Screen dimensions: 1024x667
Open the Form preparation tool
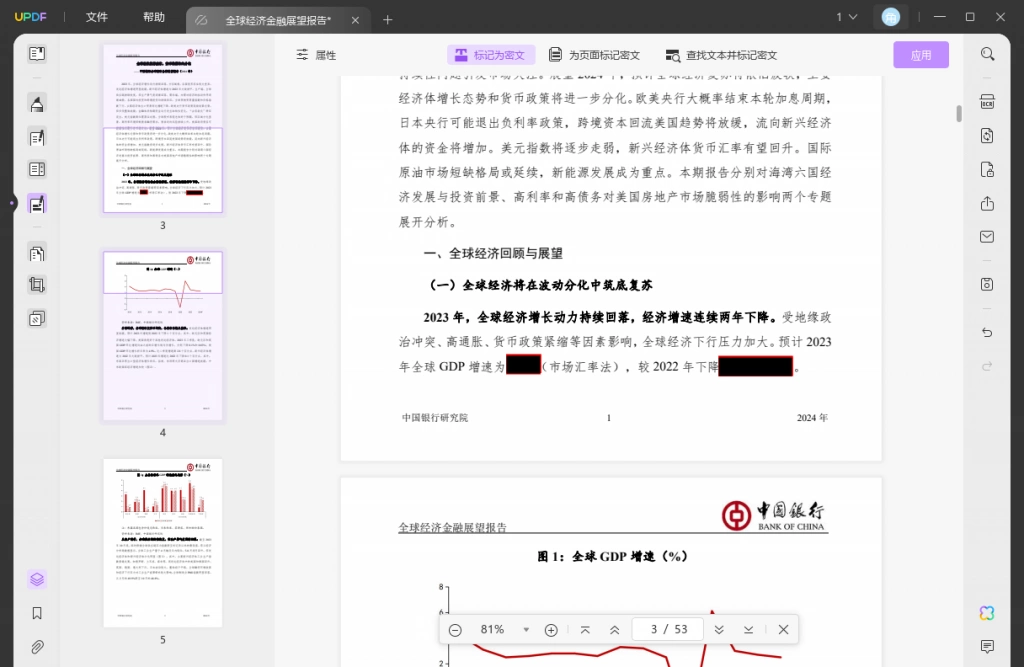37,169
